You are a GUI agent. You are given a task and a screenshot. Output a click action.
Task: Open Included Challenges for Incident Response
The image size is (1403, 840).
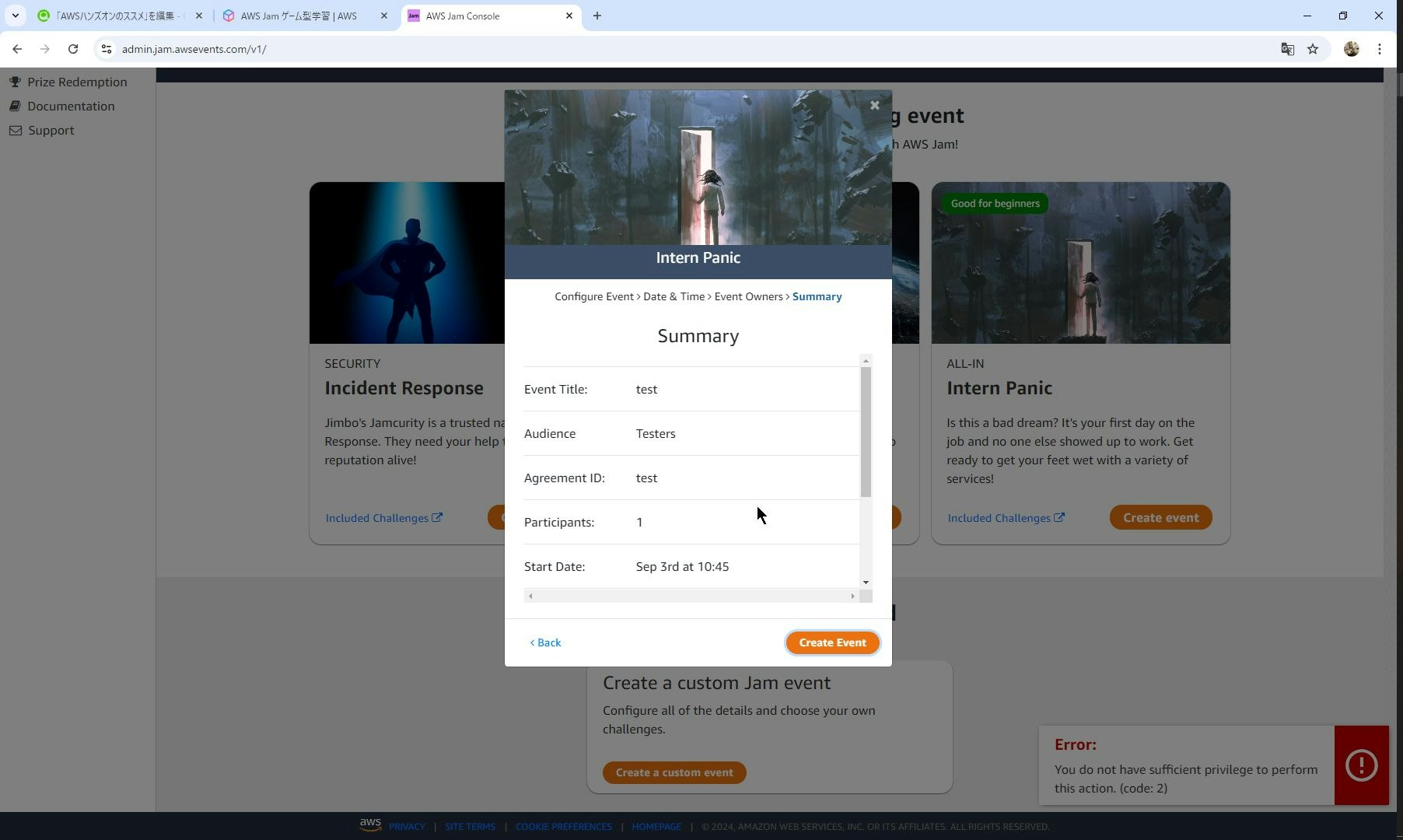click(x=384, y=518)
